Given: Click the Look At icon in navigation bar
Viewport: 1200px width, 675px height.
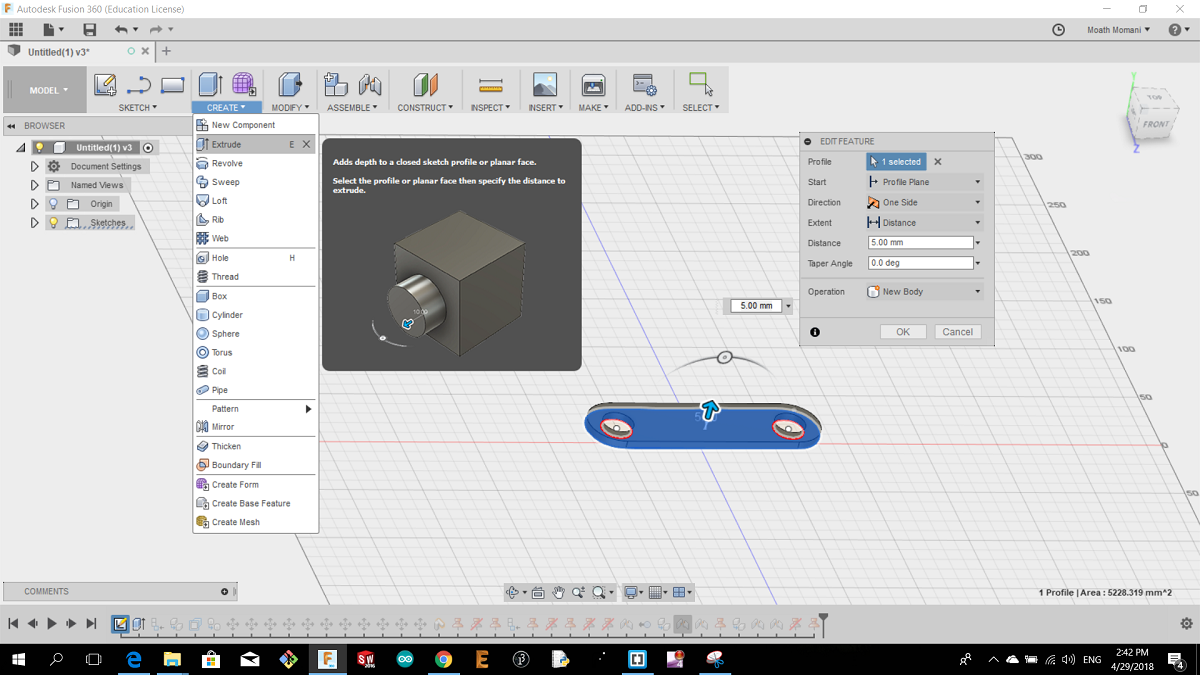Looking at the screenshot, I should (538, 592).
